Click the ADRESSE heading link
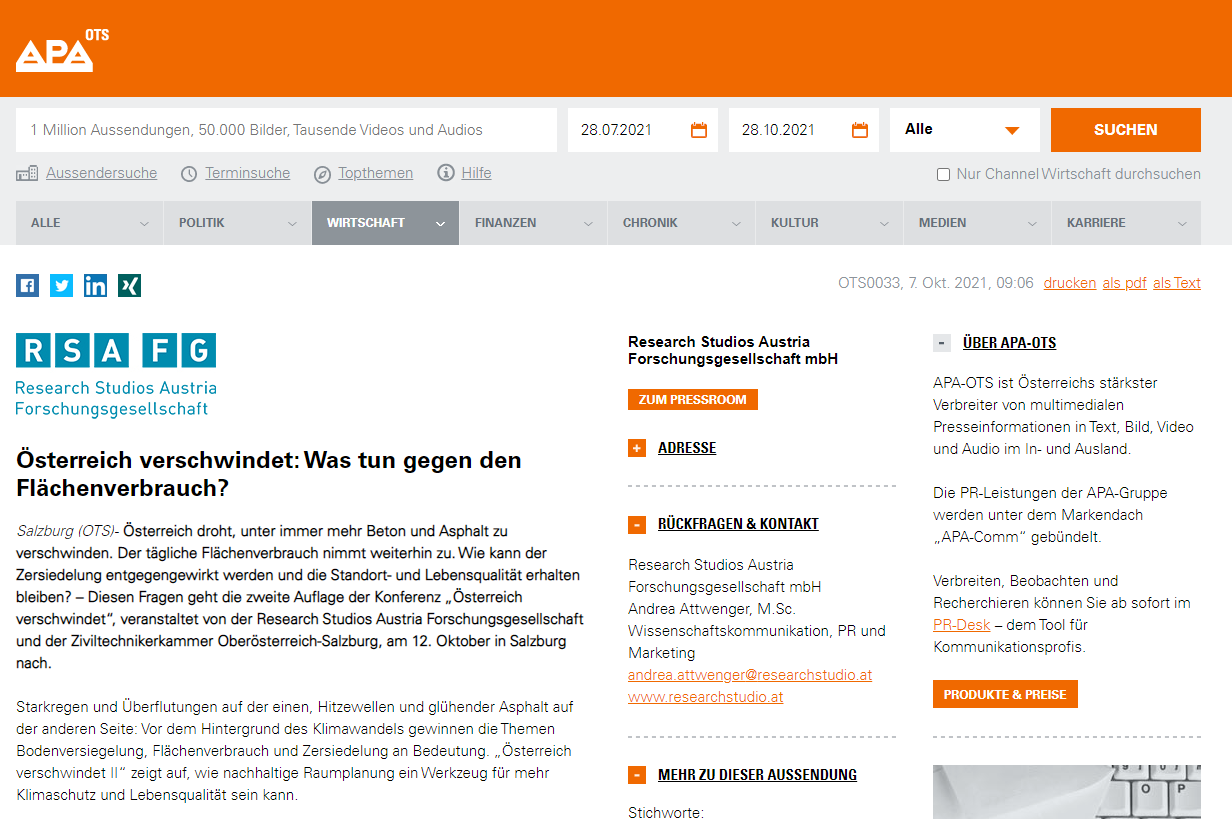The width and height of the screenshot is (1232, 819). point(687,448)
